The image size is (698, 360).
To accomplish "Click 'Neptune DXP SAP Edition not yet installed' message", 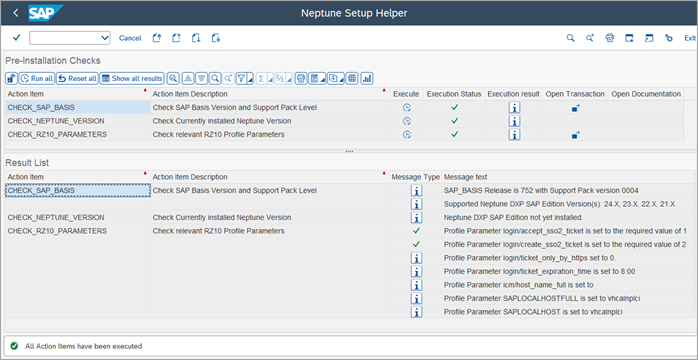I will (x=514, y=217).
